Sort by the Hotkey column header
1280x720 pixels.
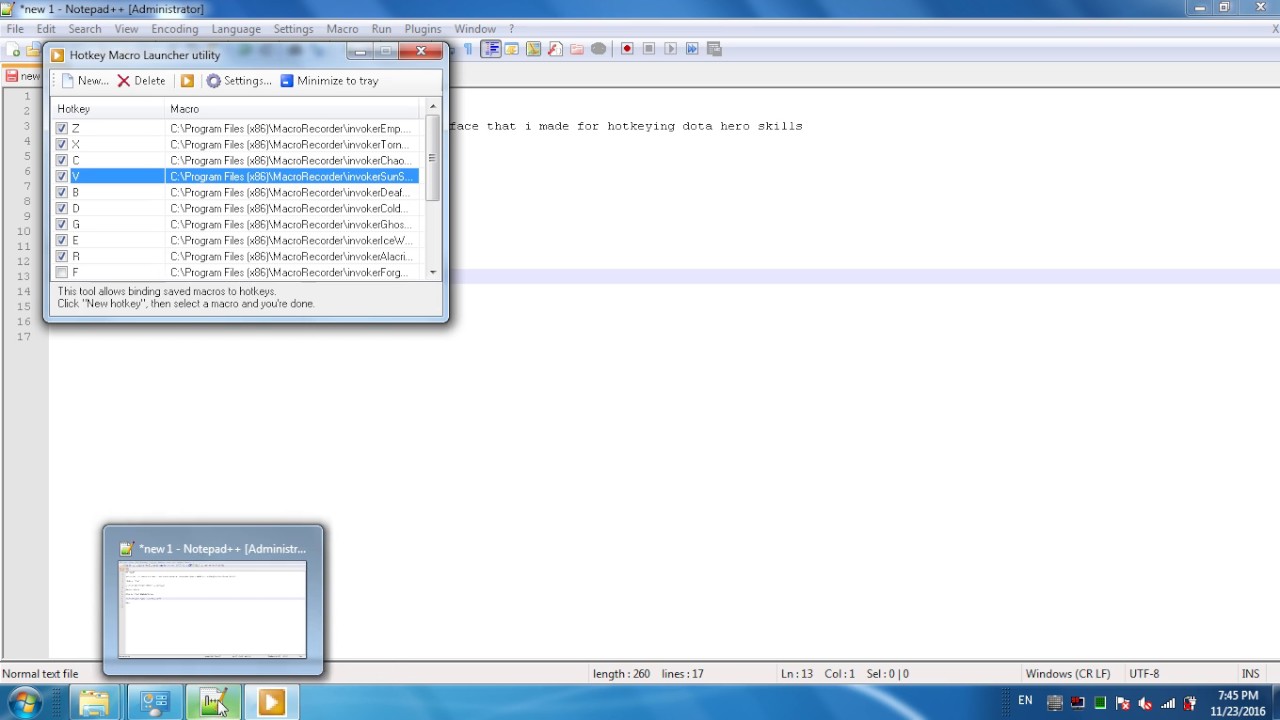(109, 109)
